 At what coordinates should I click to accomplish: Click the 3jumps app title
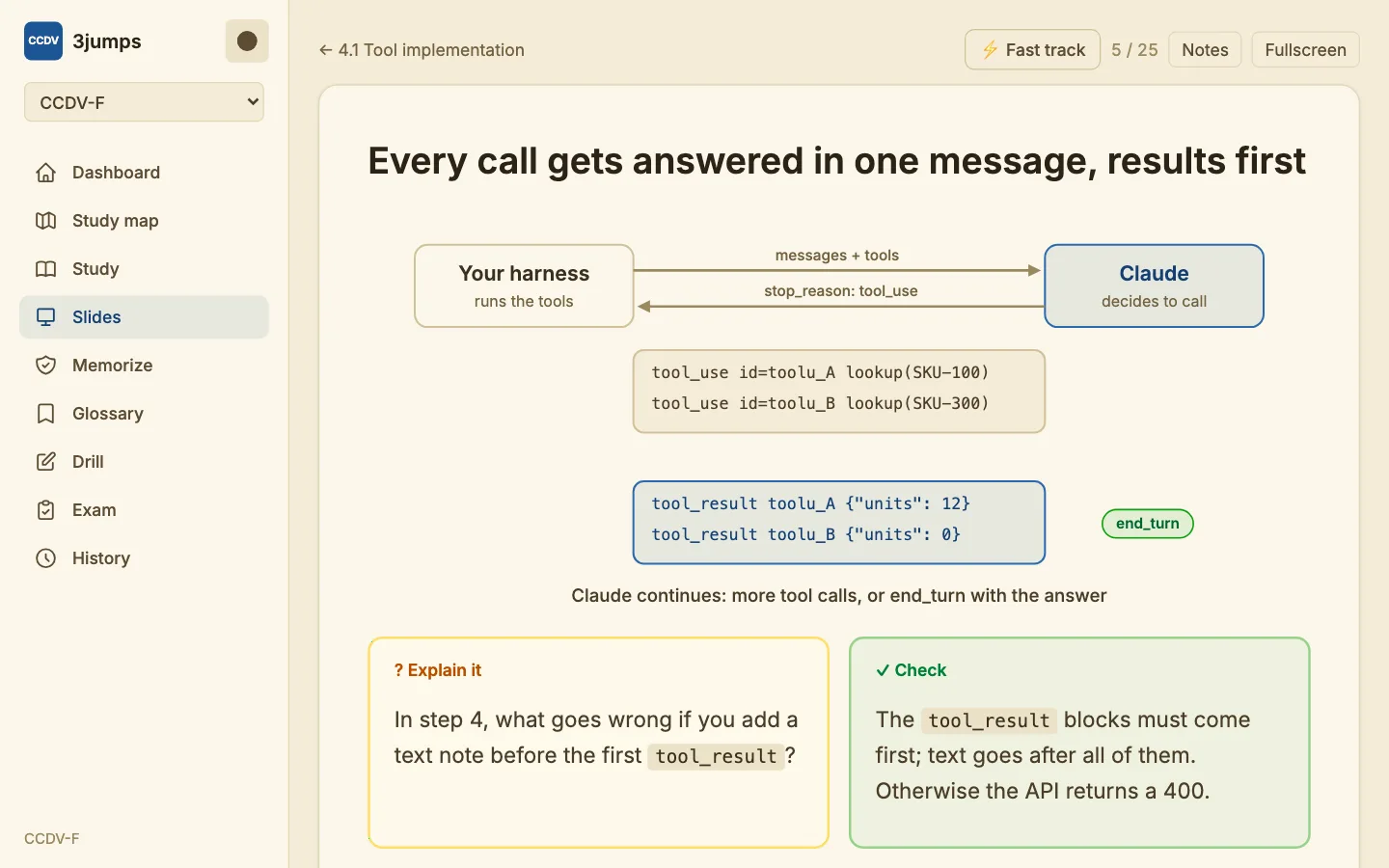click(x=107, y=41)
